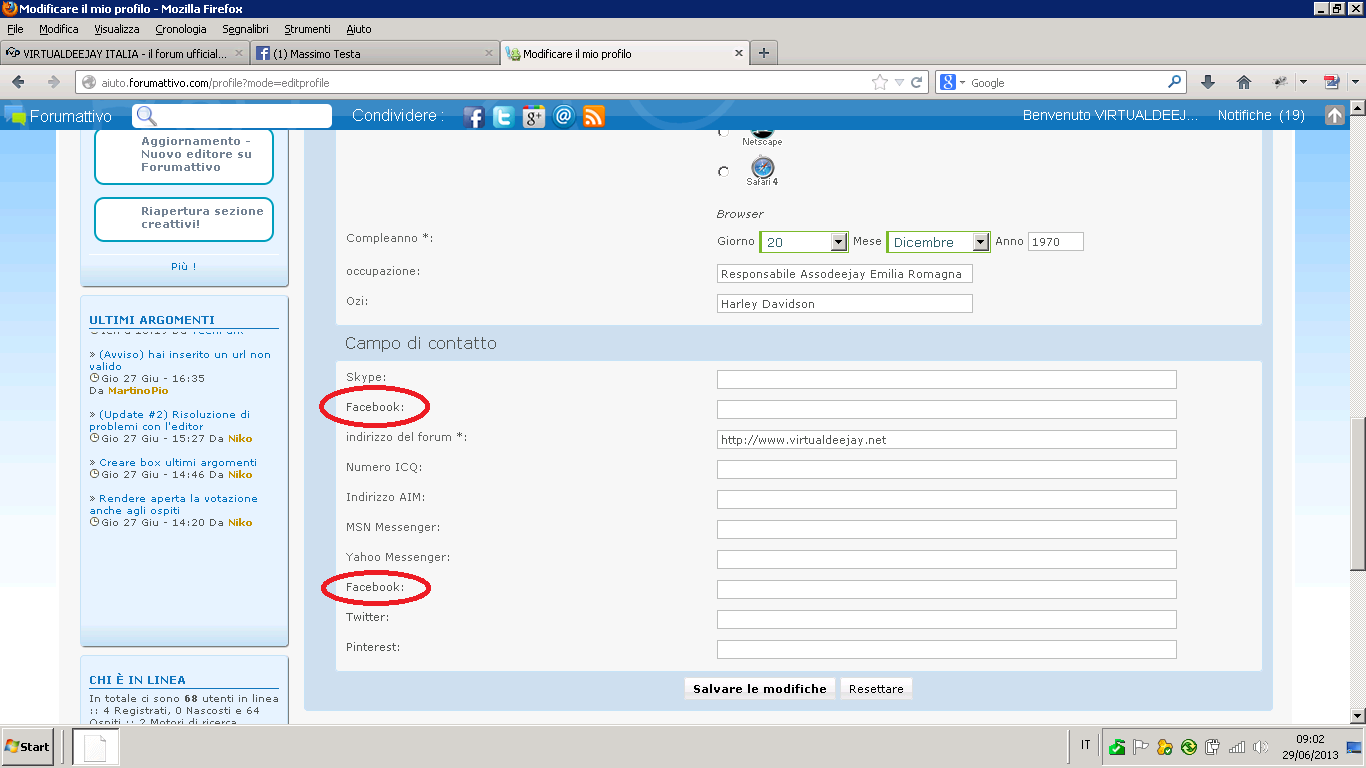Viewport: 1366px width, 768px height.
Task: Click the magnifier in Google search box
Action: click(x=1175, y=82)
